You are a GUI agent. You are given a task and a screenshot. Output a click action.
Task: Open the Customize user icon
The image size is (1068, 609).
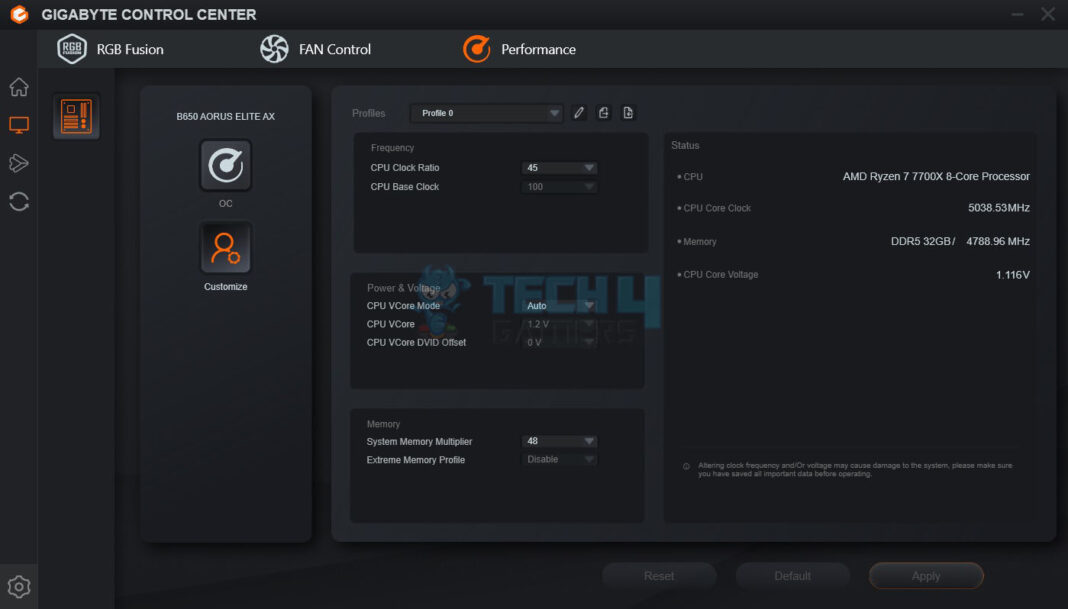pyautogui.click(x=225, y=247)
